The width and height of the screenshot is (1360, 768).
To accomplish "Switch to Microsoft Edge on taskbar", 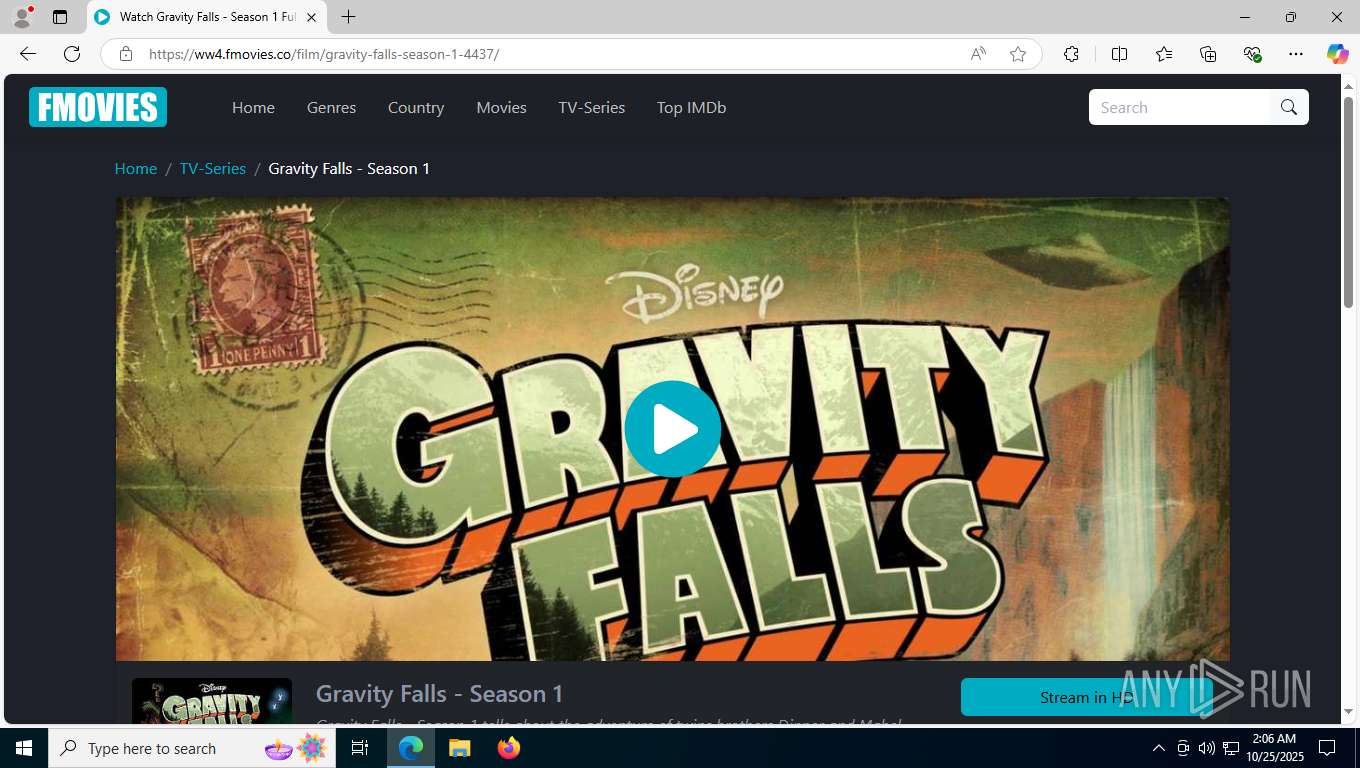I will tap(411, 748).
